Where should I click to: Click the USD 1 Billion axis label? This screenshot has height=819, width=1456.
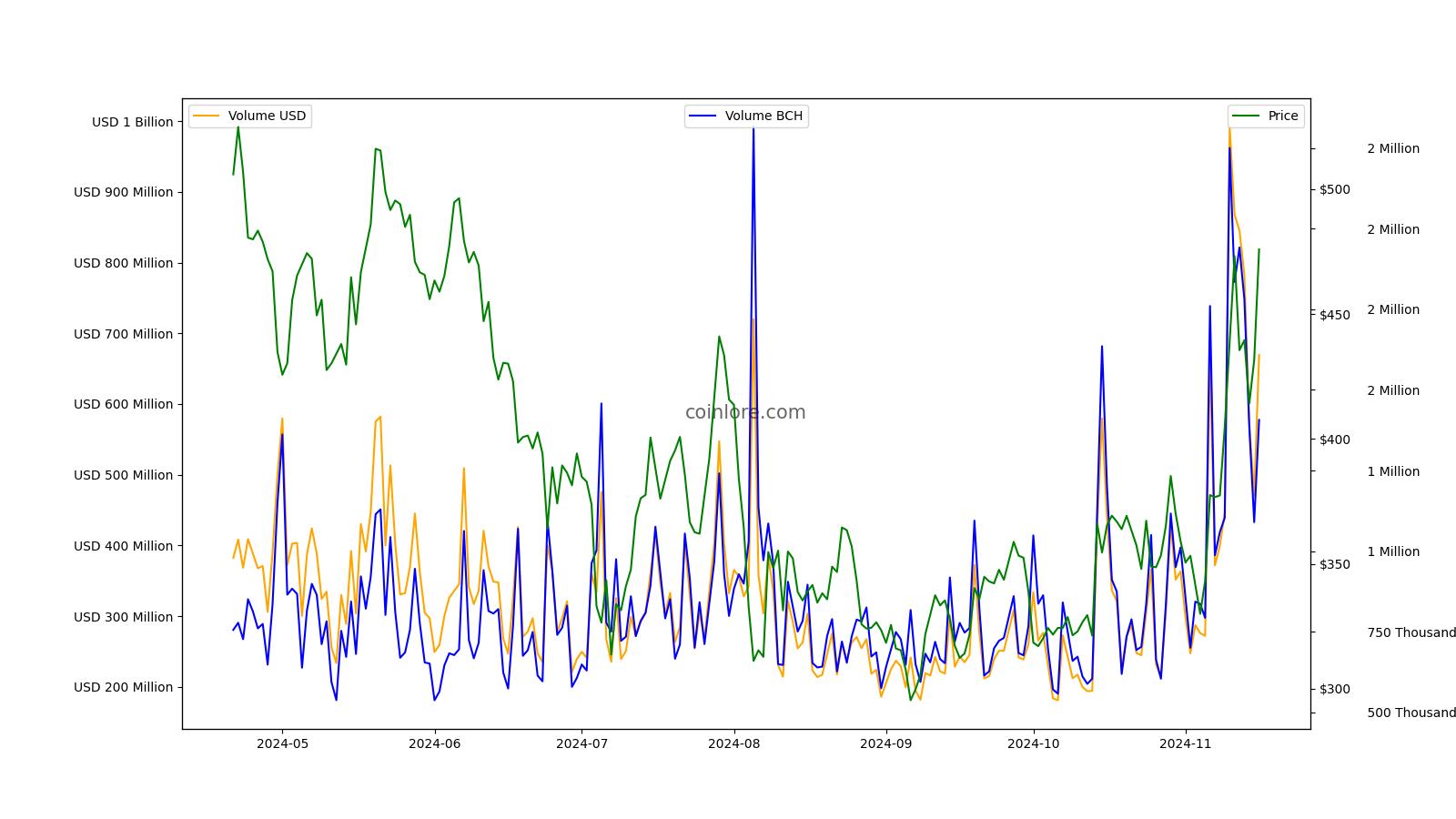point(132,122)
